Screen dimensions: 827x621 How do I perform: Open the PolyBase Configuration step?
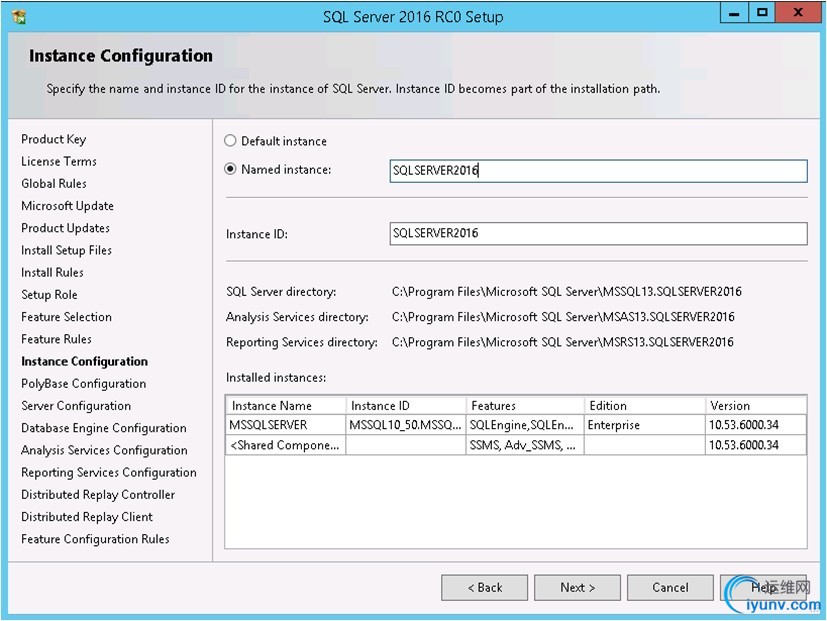pyautogui.click(x=83, y=384)
